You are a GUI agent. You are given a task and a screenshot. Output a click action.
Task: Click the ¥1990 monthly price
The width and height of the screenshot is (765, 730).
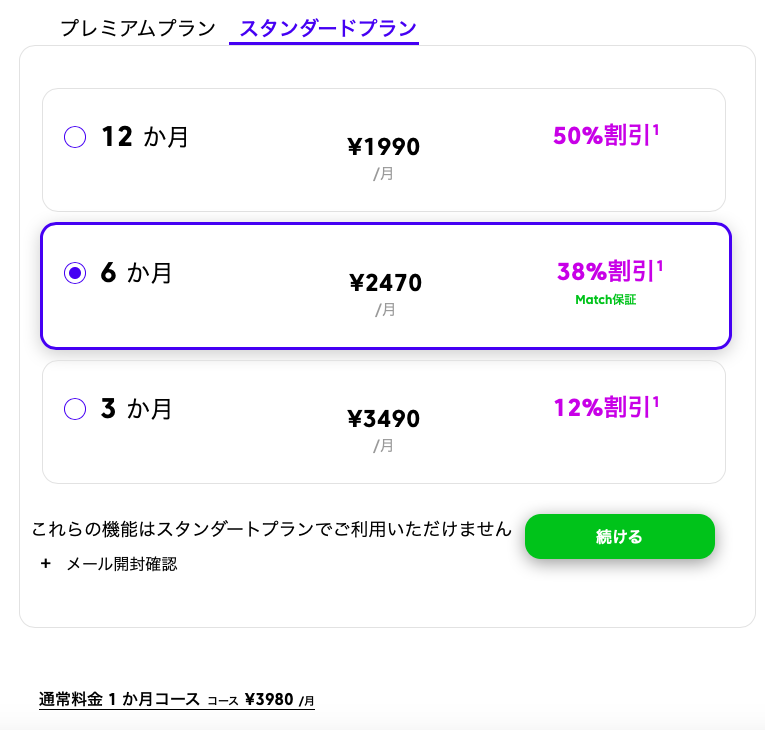[x=383, y=146]
